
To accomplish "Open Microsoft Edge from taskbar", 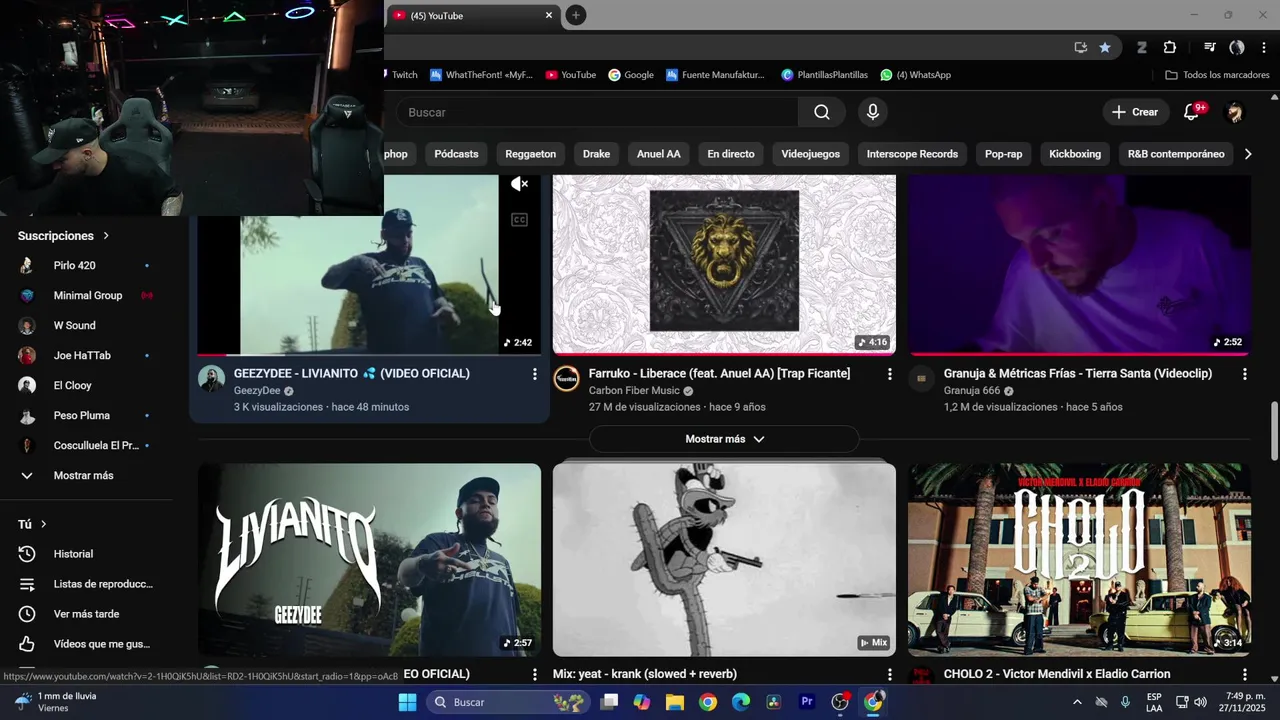I will coord(741,702).
